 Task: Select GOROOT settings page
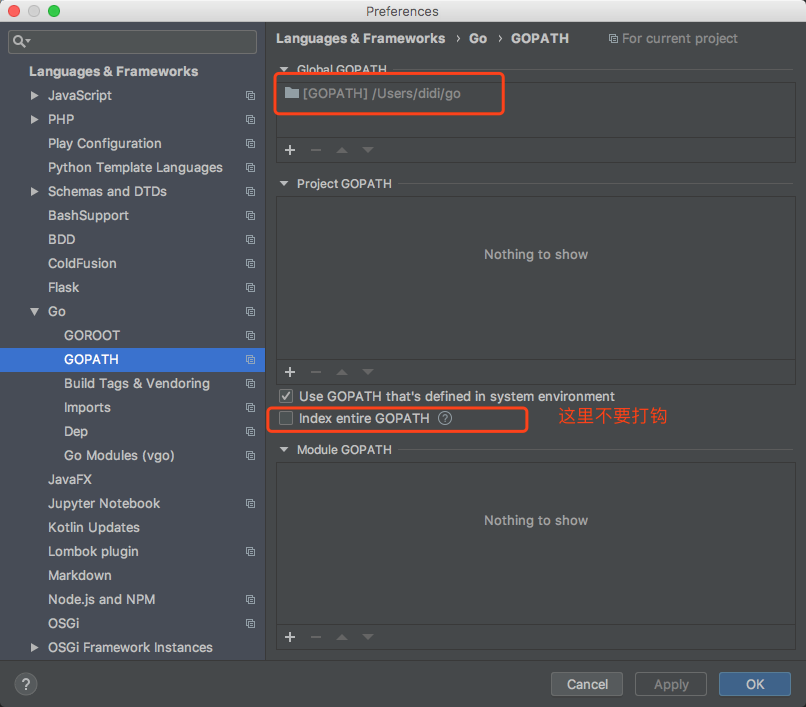91,335
